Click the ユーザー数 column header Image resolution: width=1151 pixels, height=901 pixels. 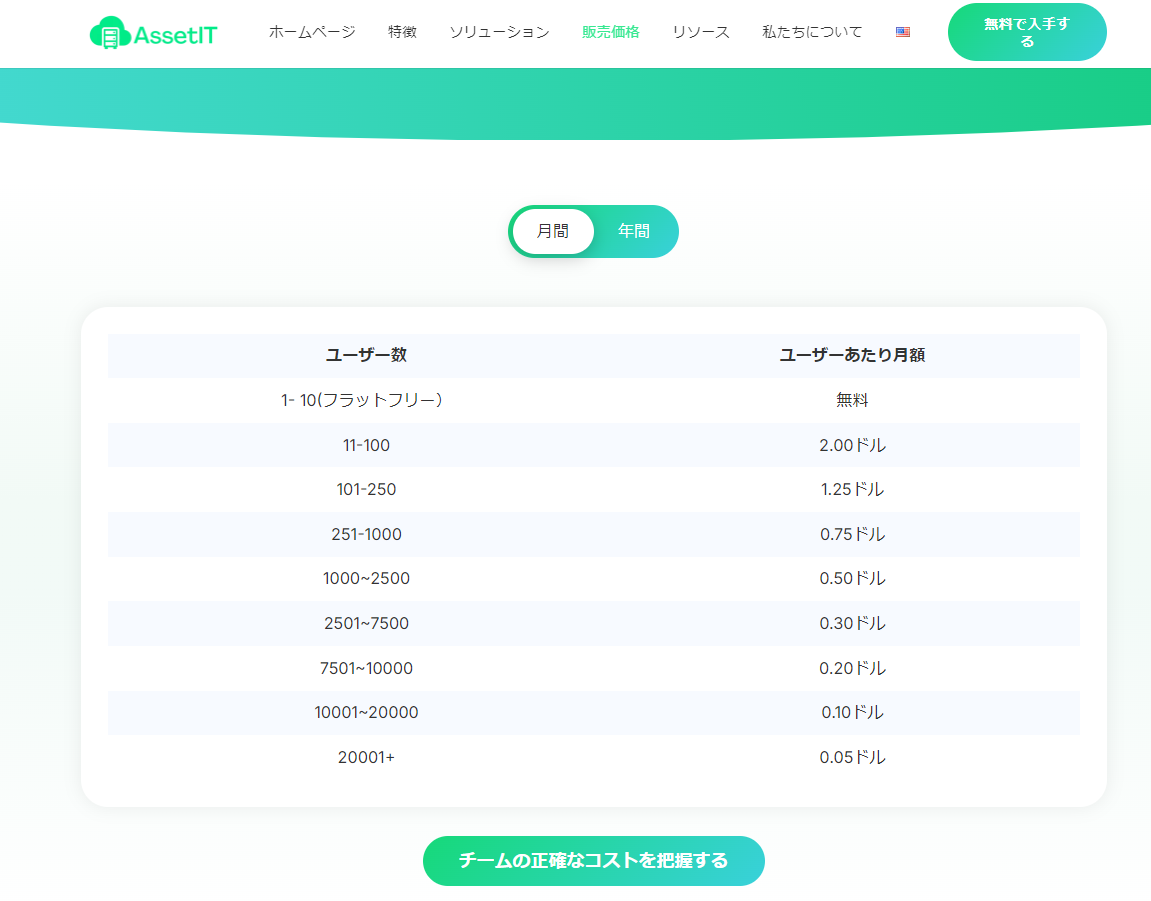[366, 355]
